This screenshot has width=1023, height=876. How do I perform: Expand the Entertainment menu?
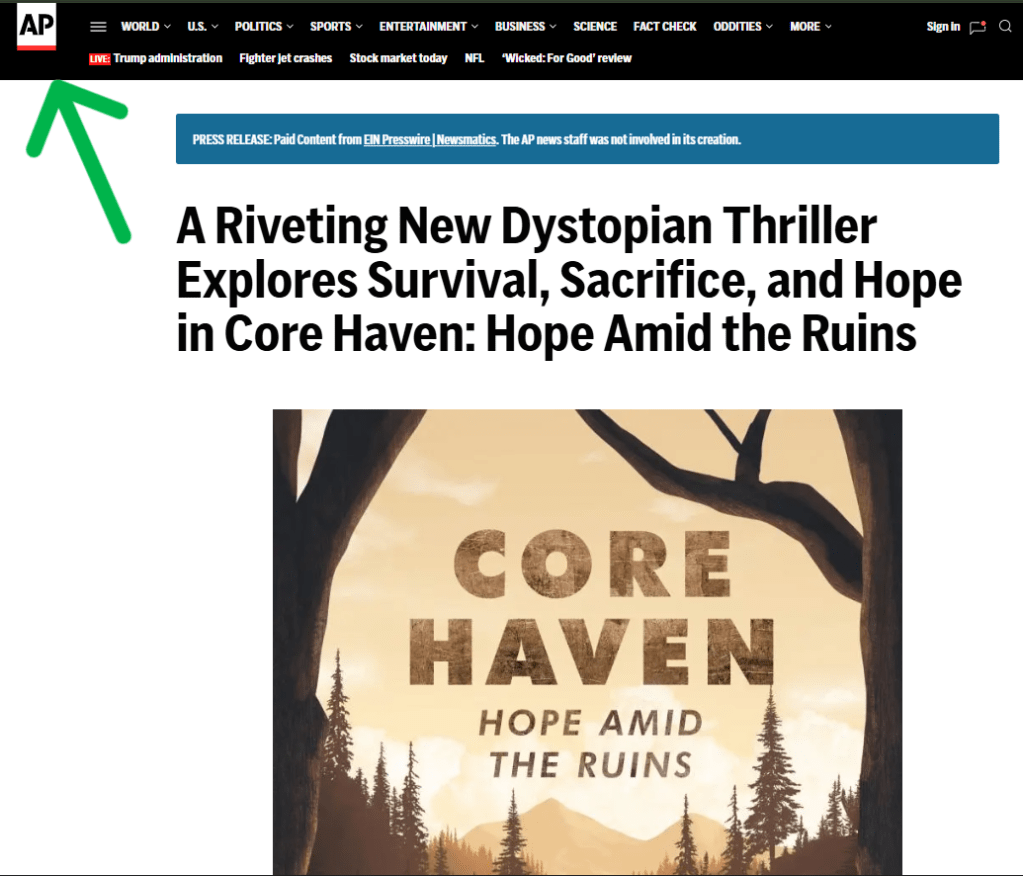point(428,27)
